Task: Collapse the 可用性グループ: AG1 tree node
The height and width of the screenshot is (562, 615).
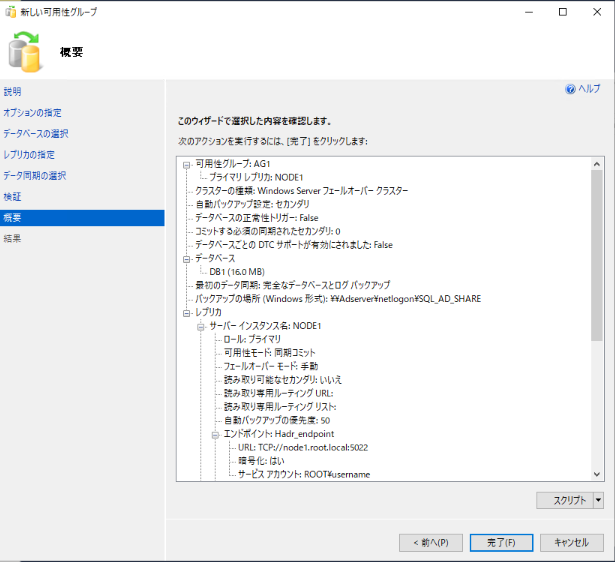Action: click(x=187, y=165)
